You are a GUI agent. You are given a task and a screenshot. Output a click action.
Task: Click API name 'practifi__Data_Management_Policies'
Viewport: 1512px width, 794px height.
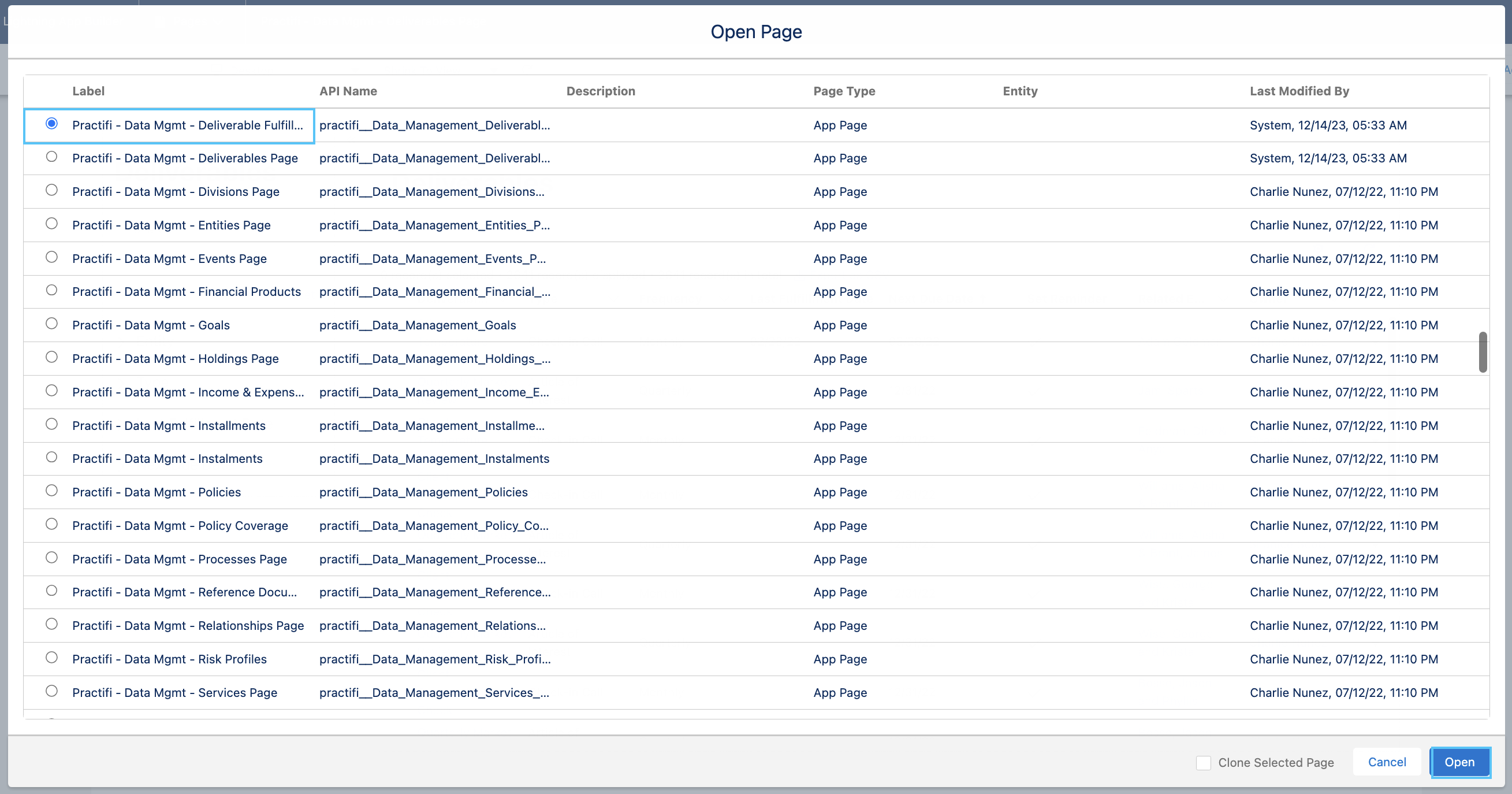(423, 492)
